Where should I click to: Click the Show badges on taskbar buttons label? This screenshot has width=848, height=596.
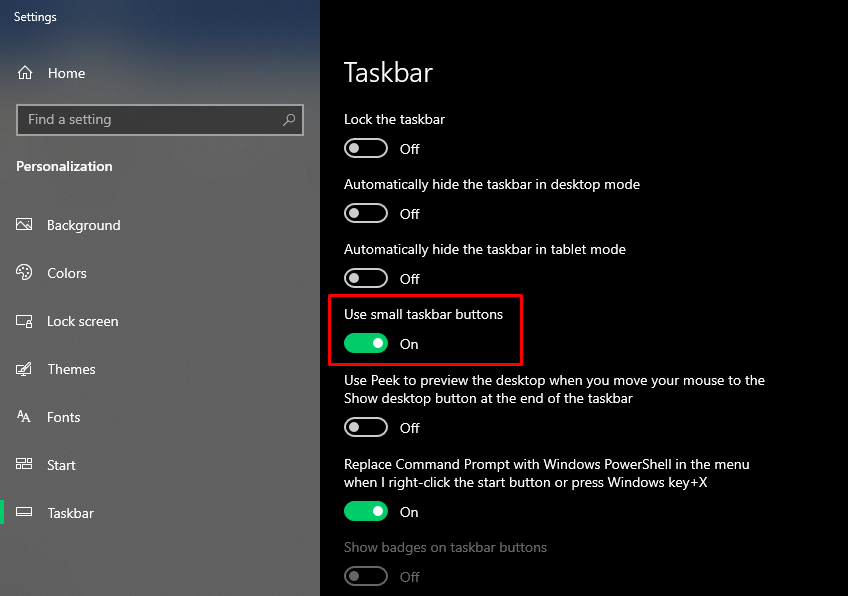point(445,547)
